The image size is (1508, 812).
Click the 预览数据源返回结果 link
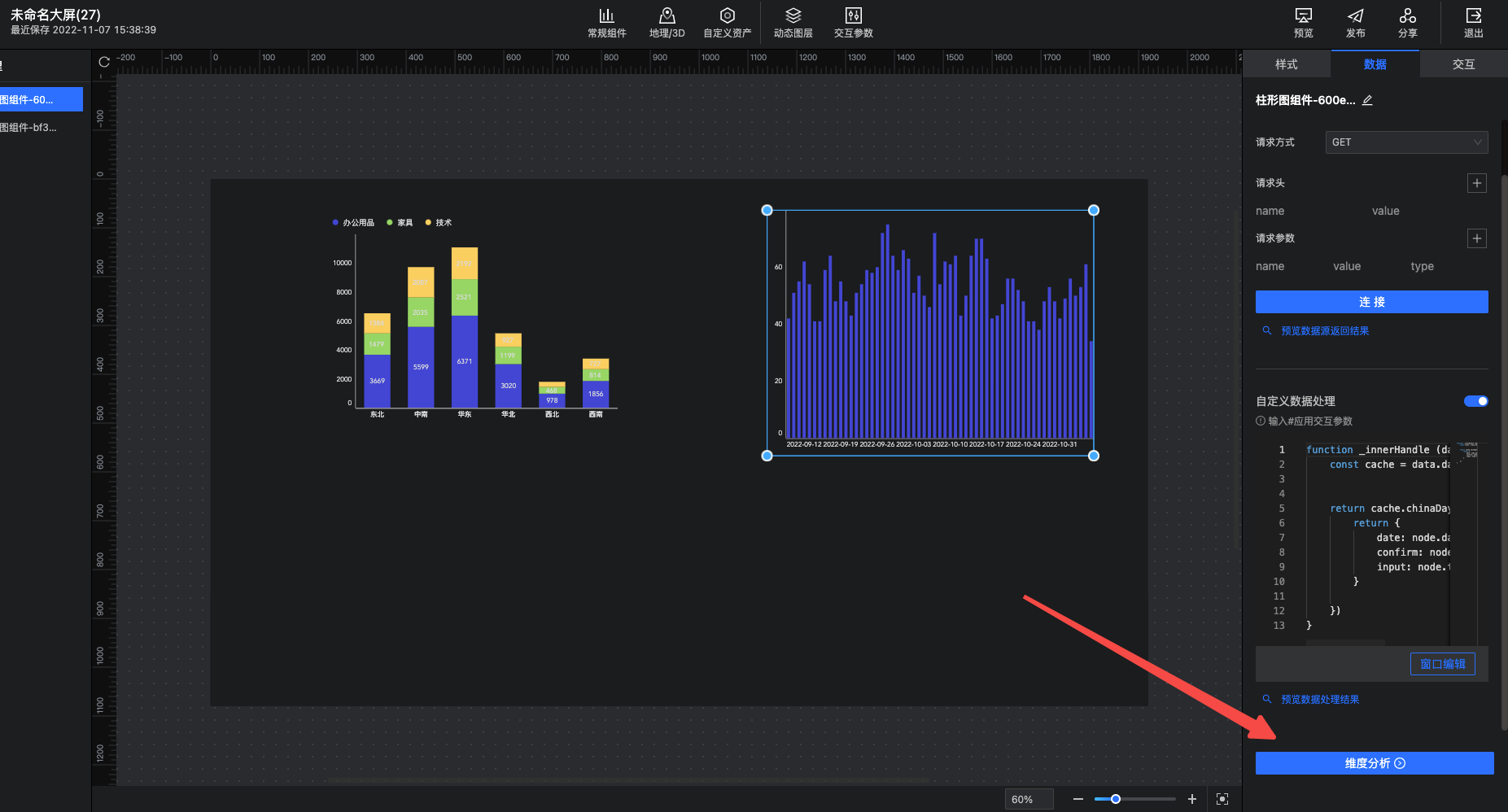[1324, 331]
